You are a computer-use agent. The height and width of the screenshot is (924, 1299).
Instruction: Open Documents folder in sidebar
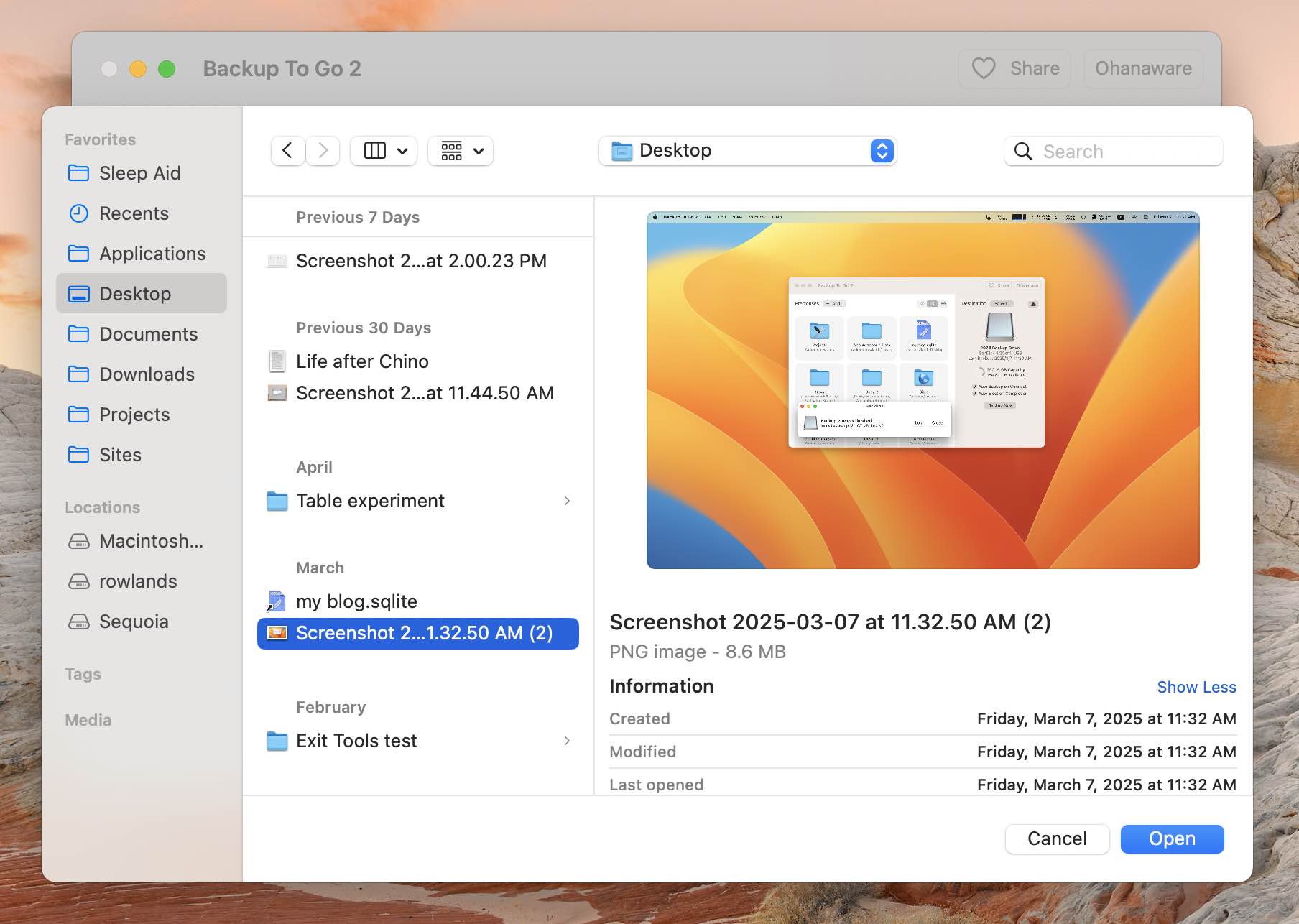142,334
